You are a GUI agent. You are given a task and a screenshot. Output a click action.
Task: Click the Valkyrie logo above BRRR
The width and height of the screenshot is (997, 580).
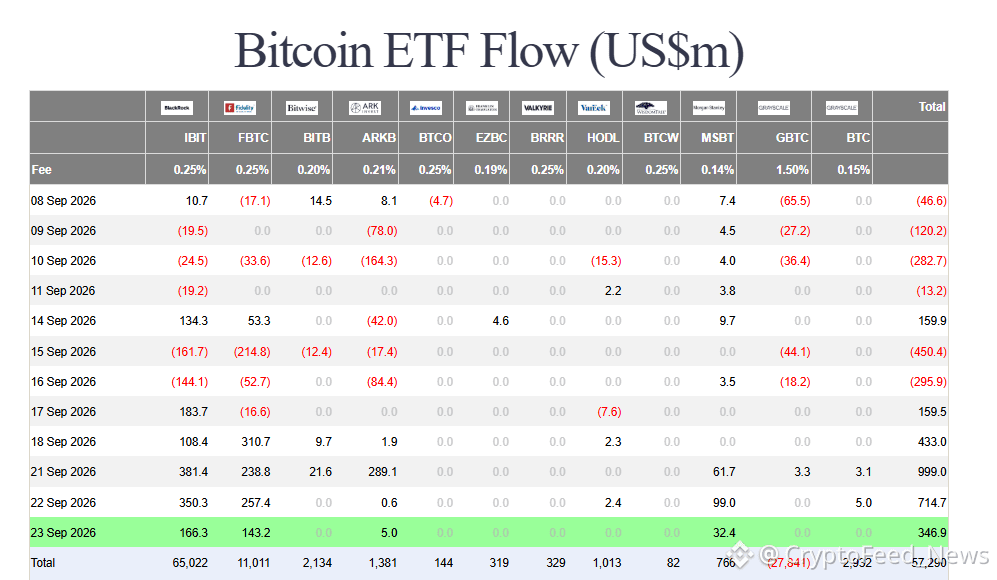coord(538,108)
